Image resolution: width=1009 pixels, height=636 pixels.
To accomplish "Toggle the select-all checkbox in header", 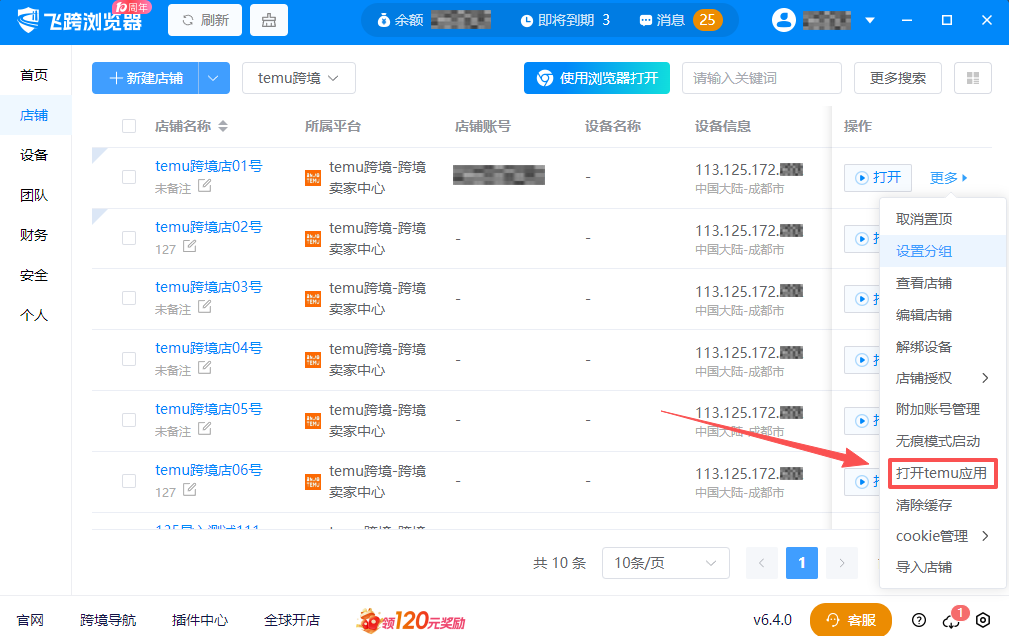I will pos(129,126).
